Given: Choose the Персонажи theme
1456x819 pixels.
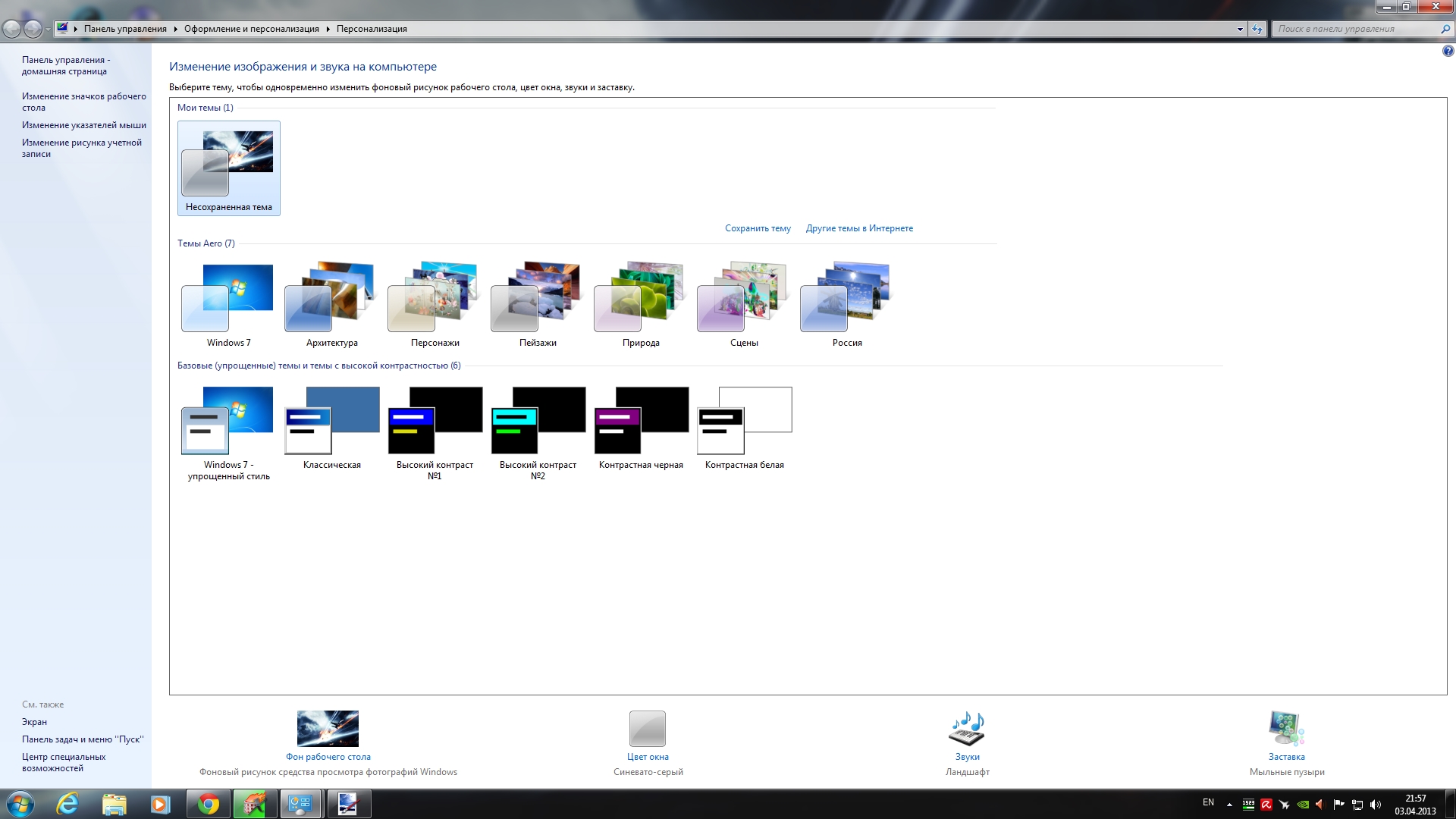Looking at the screenshot, I should pyautogui.click(x=435, y=303).
